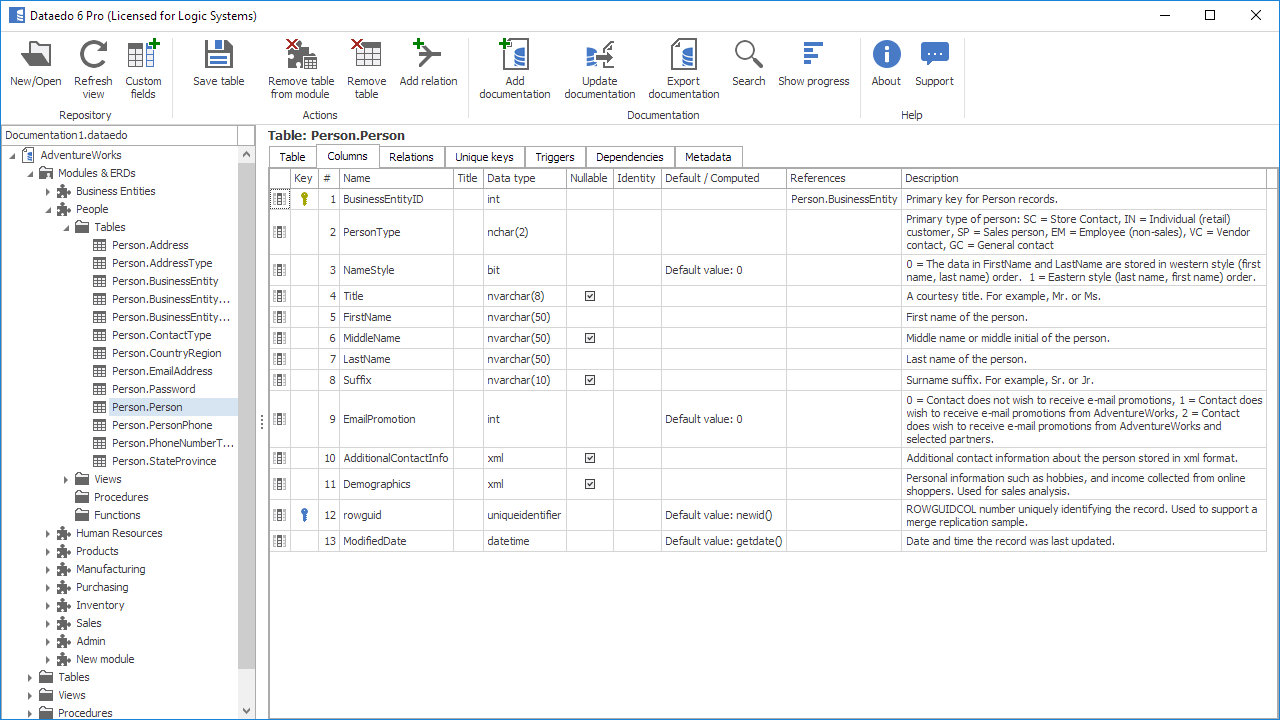This screenshot has width=1280, height=720.
Task: Expand the Human Resources module
Action: click(x=48, y=534)
